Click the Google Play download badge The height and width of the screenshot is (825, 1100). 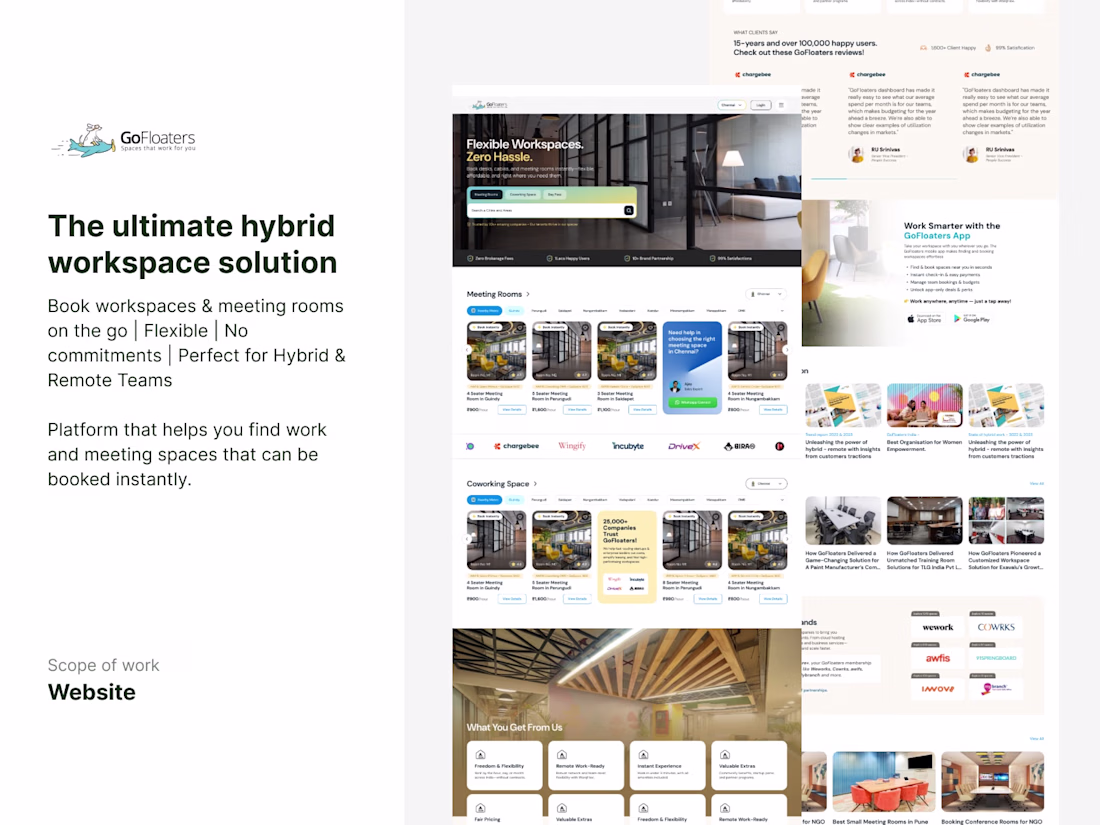click(972, 318)
